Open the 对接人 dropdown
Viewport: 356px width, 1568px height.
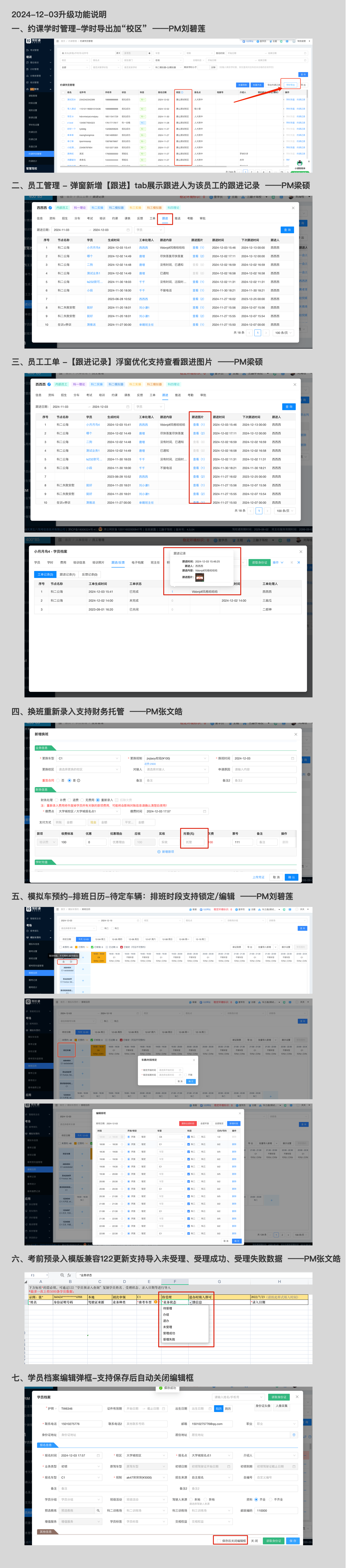177,769
